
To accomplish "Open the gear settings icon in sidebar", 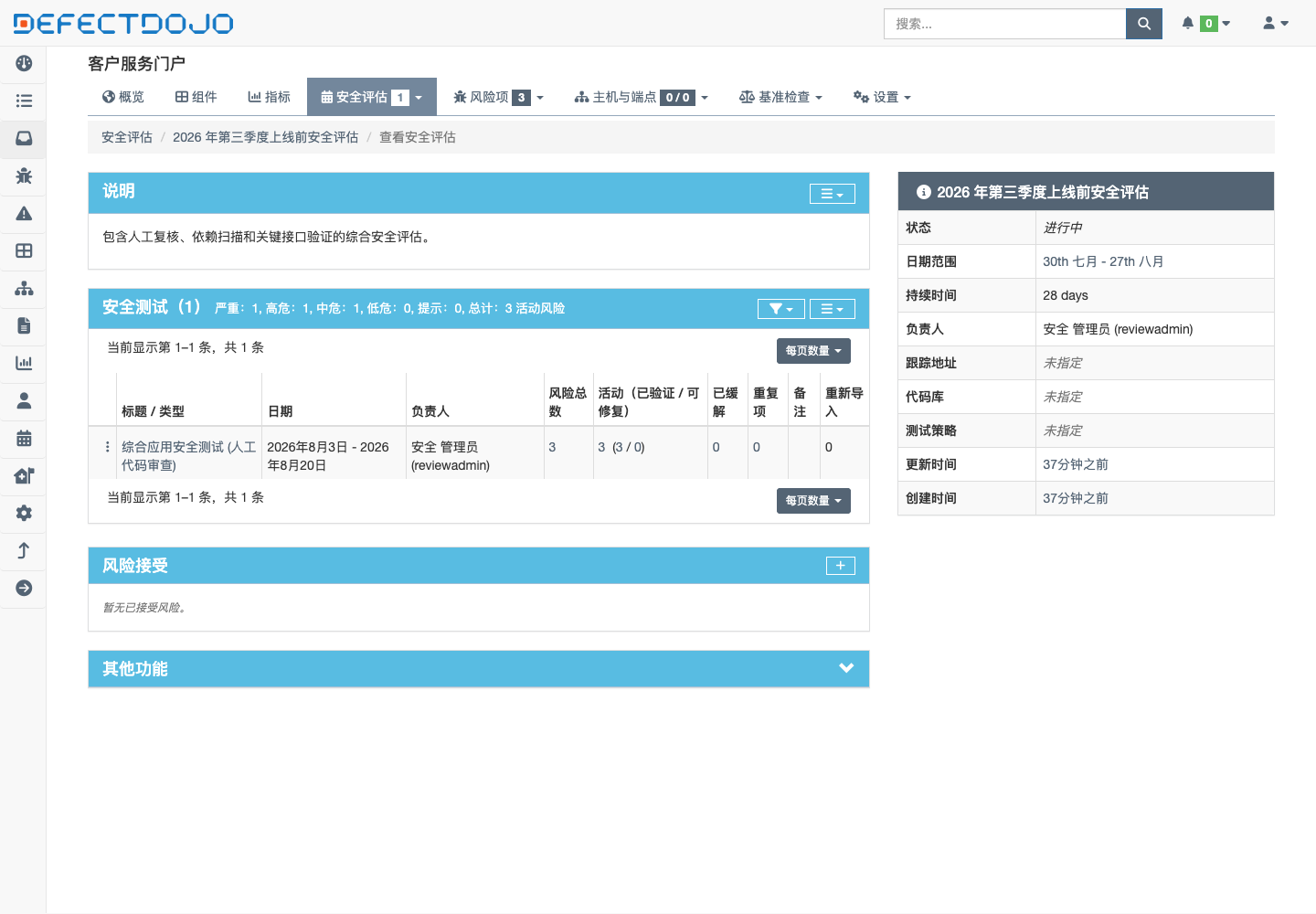I will click(24, 513).
